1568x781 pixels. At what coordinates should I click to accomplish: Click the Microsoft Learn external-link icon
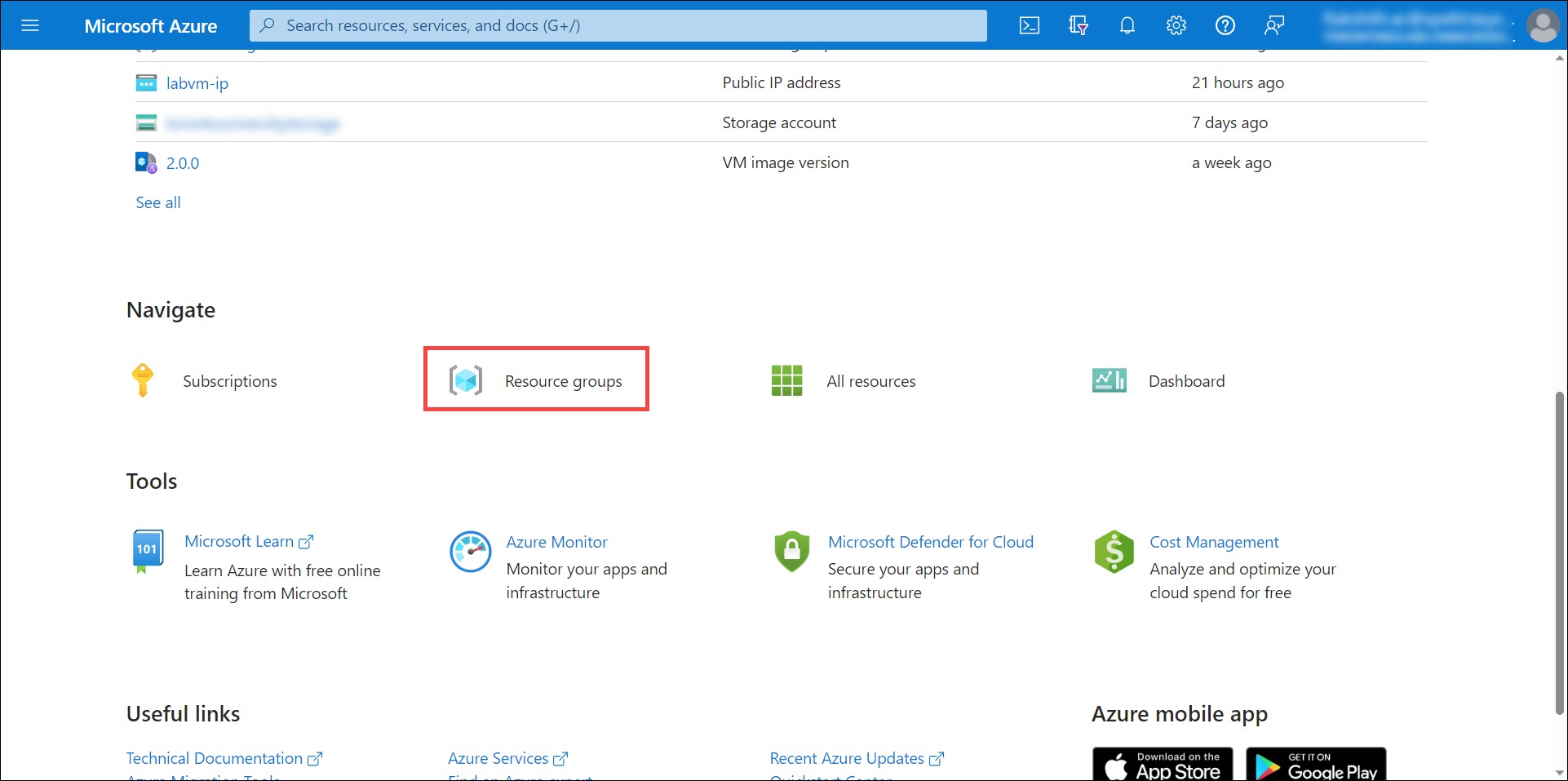point(306,542)
